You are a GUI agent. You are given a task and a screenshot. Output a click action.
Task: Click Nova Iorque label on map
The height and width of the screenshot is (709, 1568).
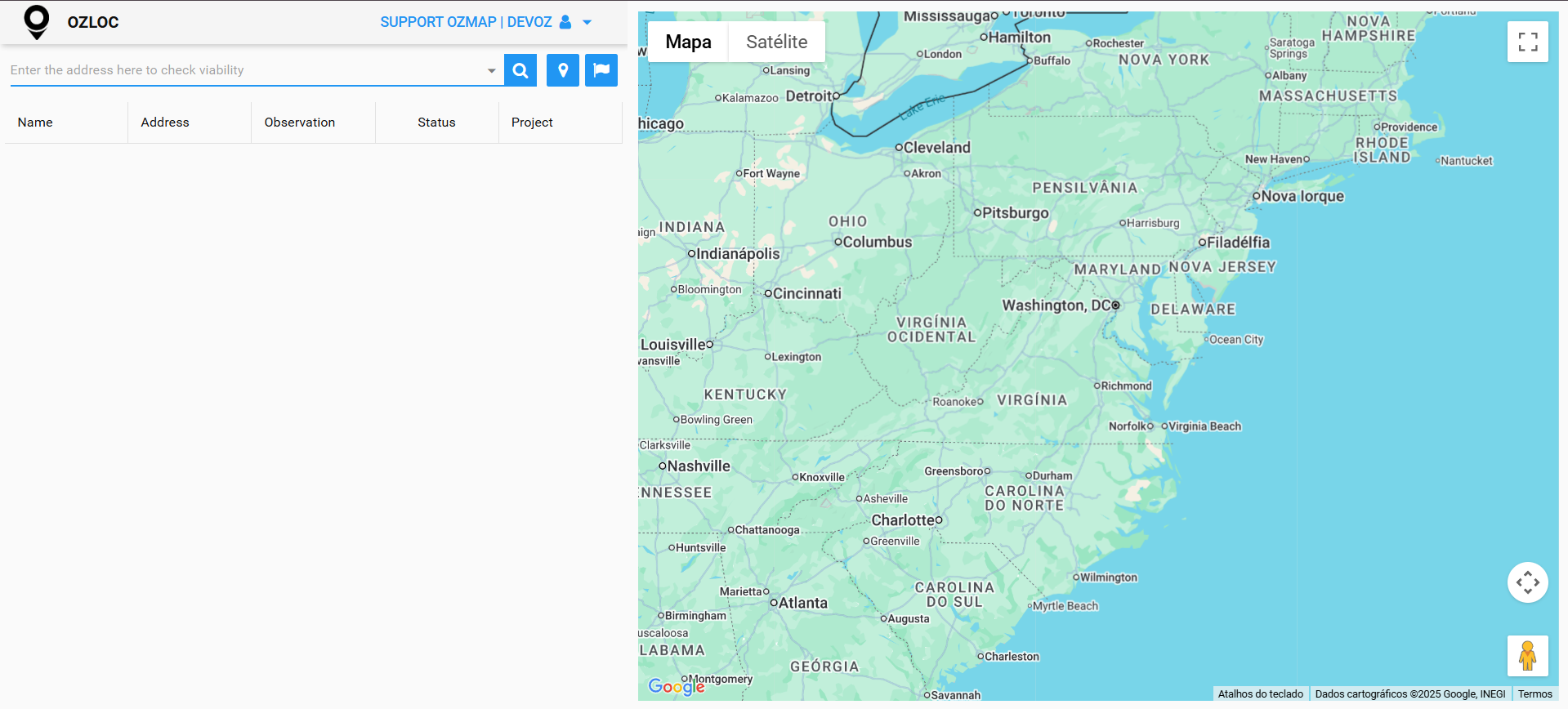pyautogui.click(x=1302, y=196)
